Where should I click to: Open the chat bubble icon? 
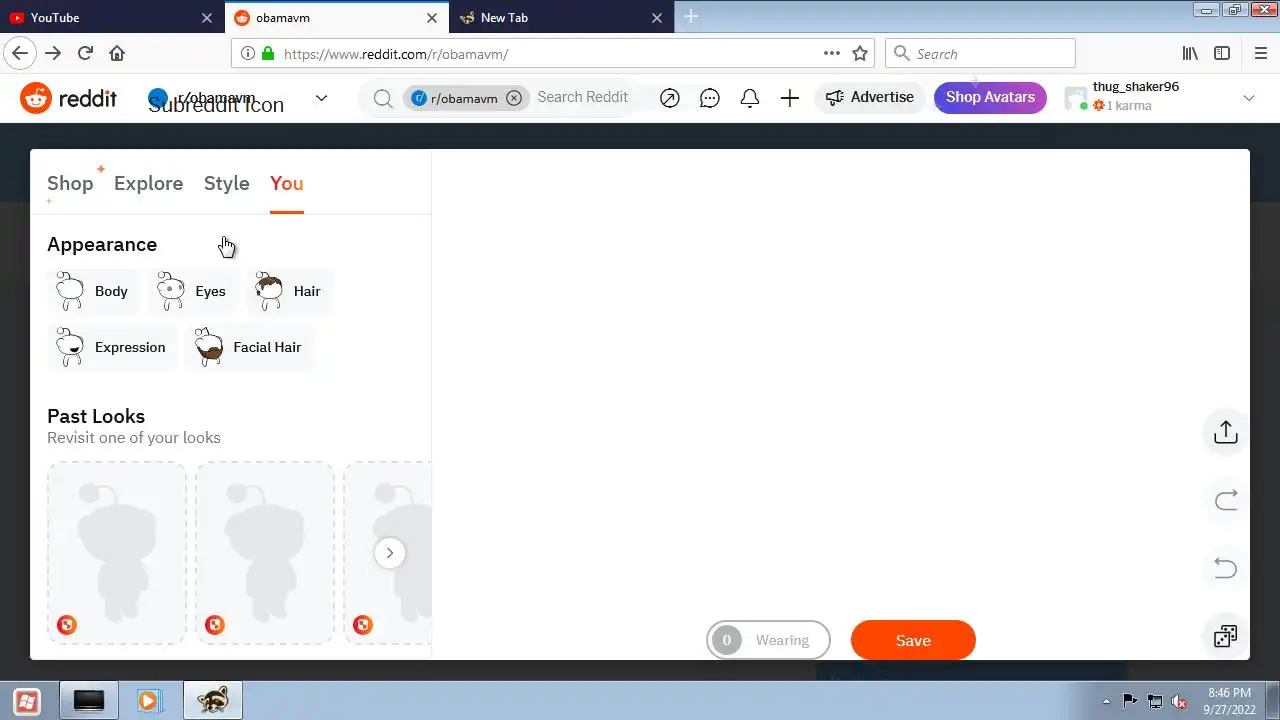710,98
